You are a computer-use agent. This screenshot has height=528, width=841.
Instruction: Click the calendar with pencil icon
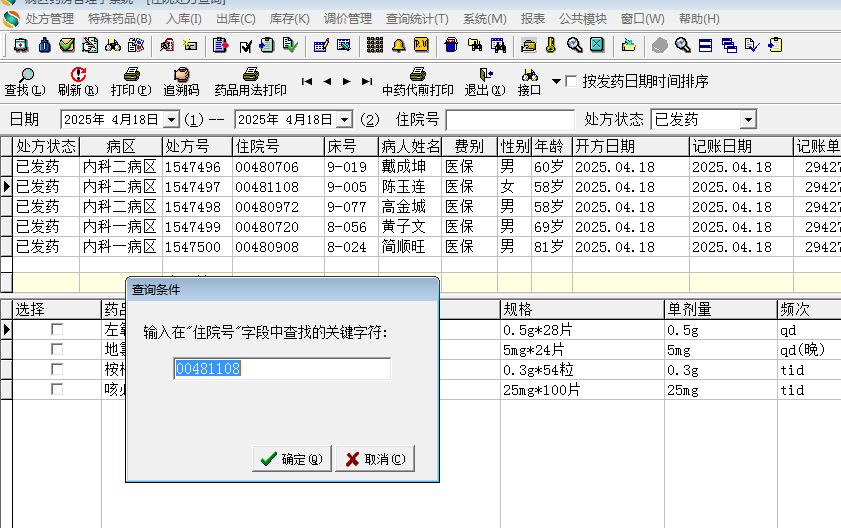pos(321,46)
